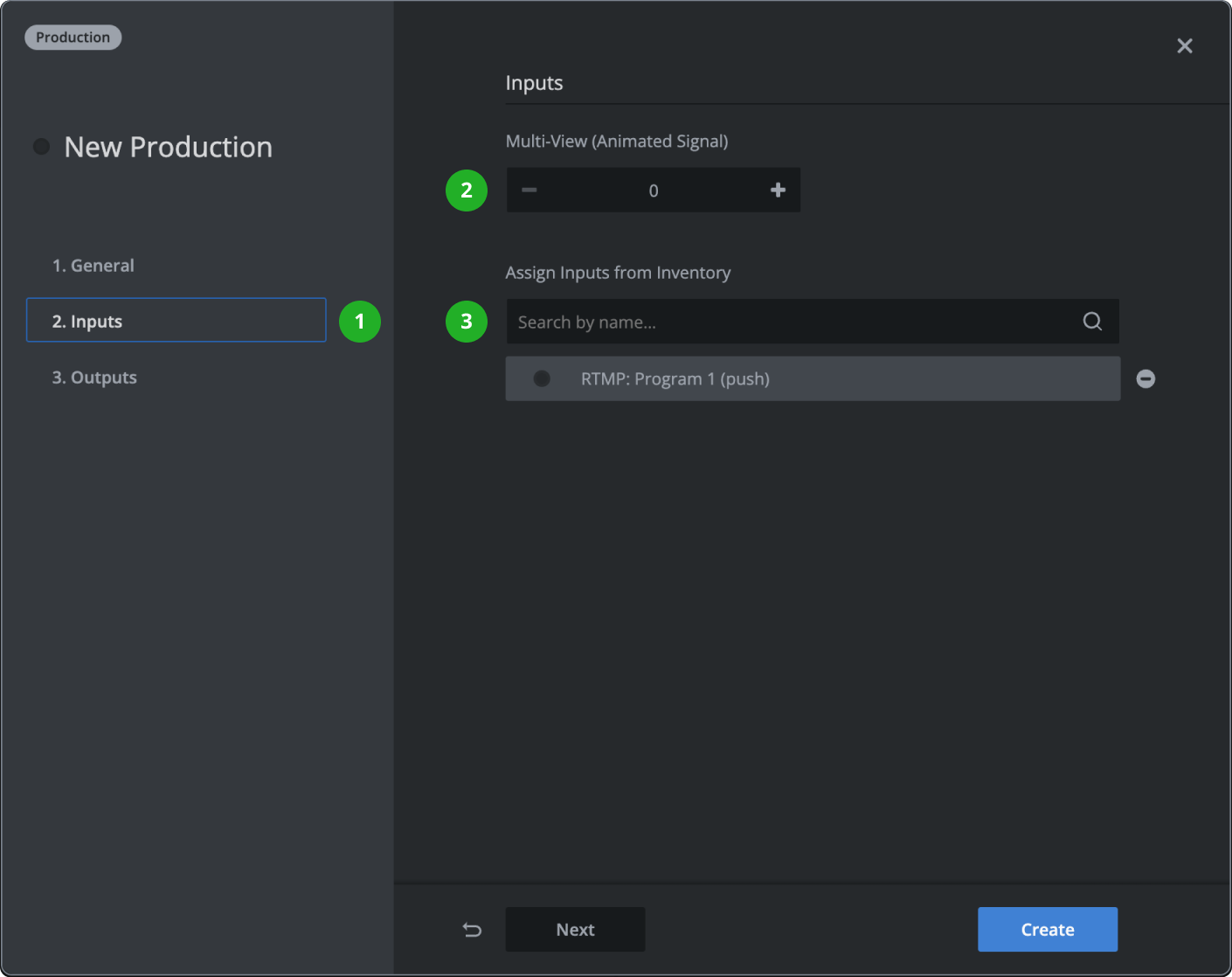Viewport: 1232px width, 977px height.
Task: Click the magnifier icon in the search bar
Action: [1091, 321]
